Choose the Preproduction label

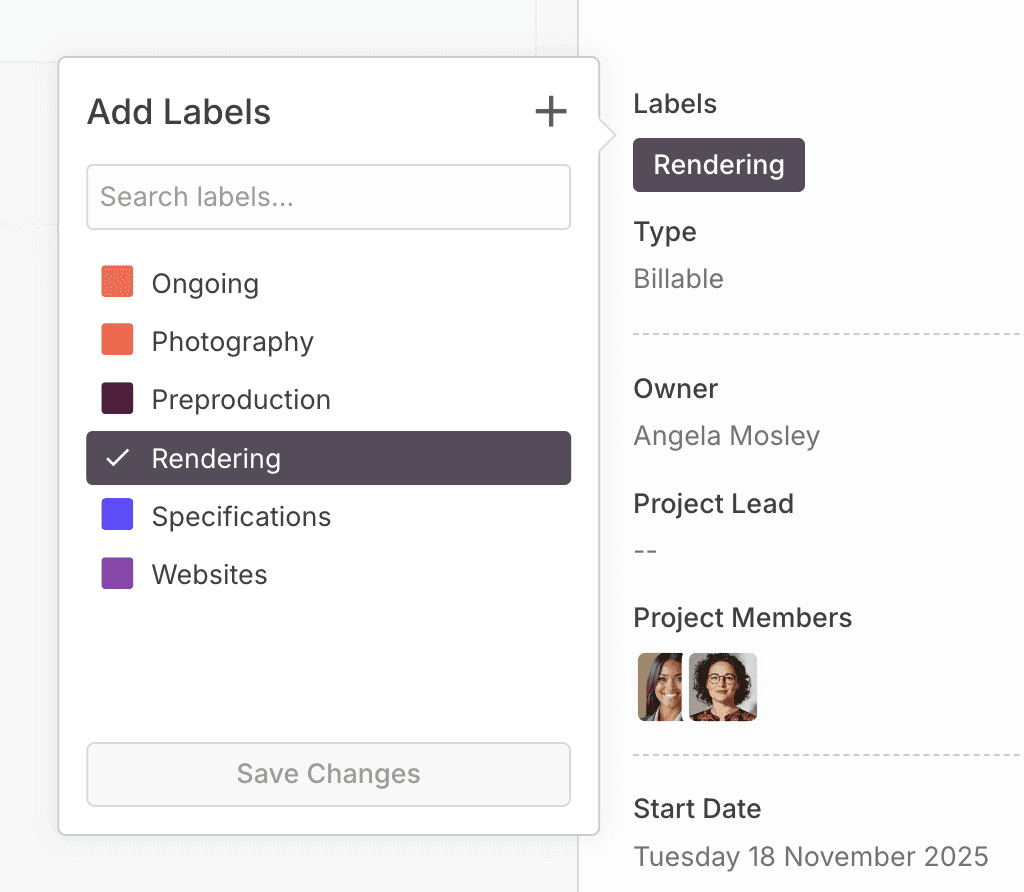pyautogui.click(x=240, y=400)
